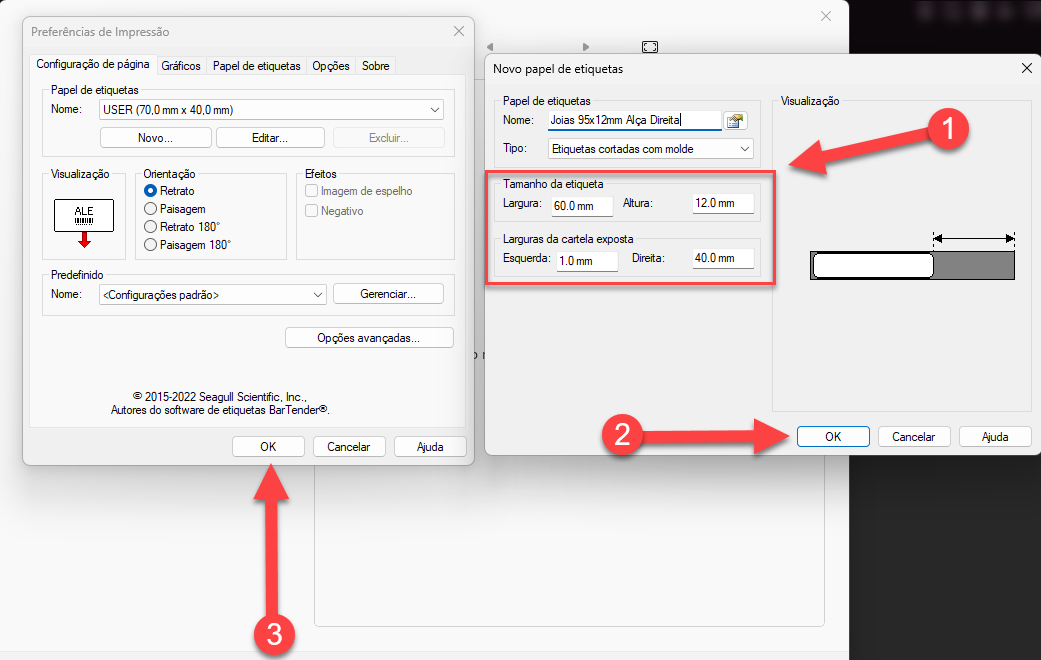The image size is (1041, 660).
Task: Confirm OK in Novo papel de etiquetas
Action: 833,436
